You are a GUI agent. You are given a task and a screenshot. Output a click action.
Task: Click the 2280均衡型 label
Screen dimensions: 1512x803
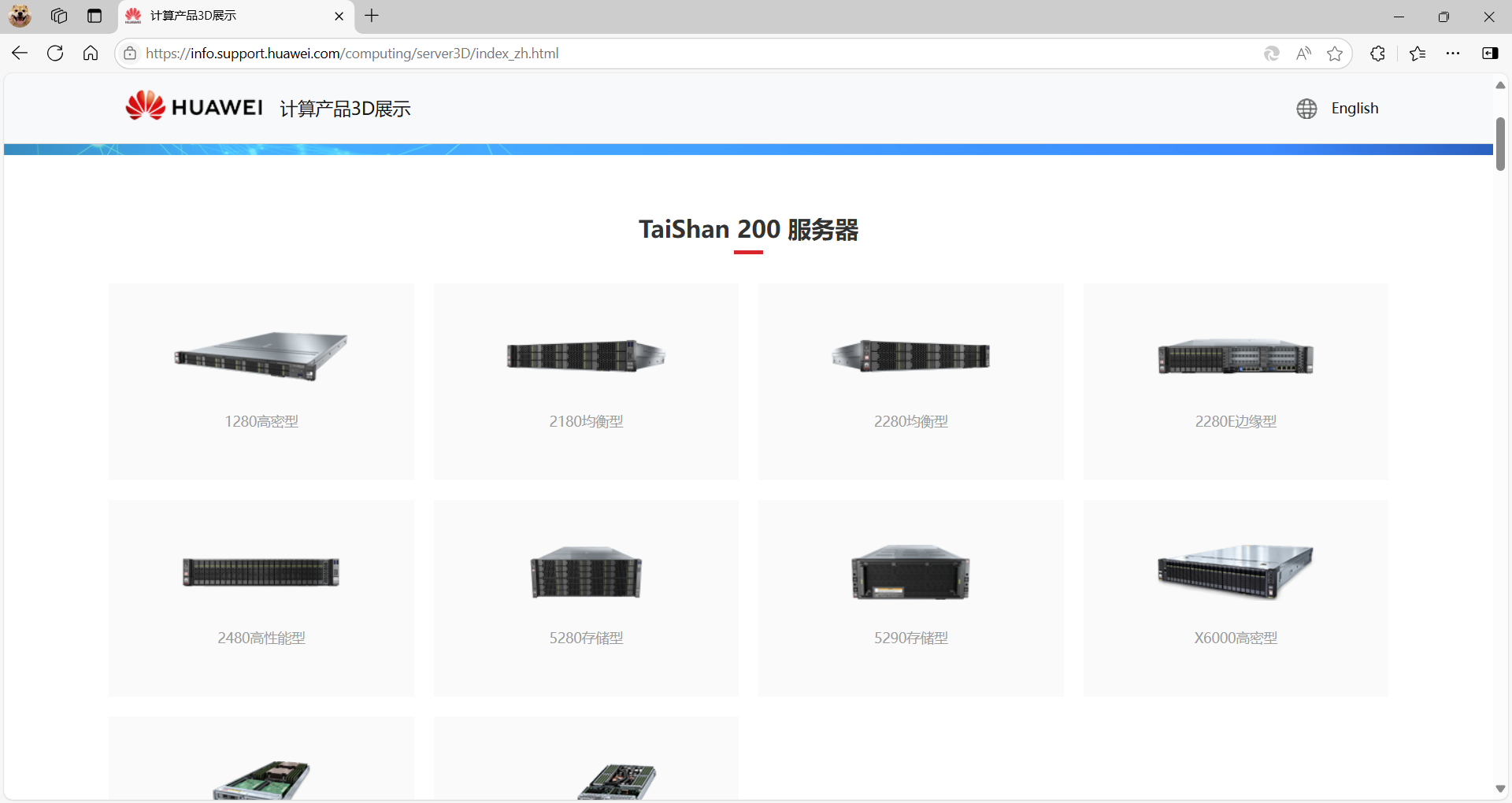(x=911, y=421)
